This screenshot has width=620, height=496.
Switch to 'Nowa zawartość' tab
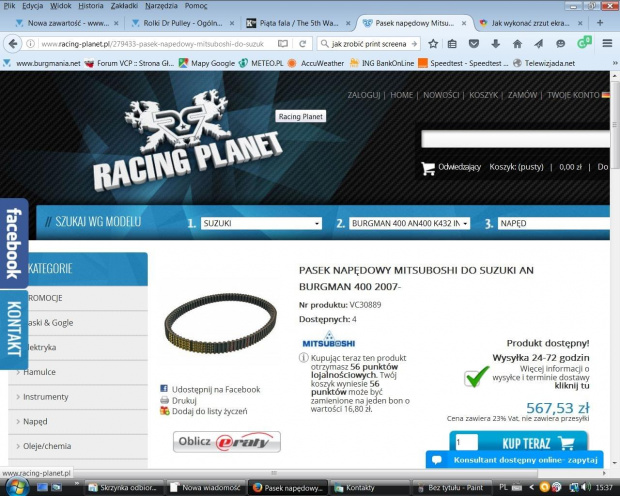point(66,23)
